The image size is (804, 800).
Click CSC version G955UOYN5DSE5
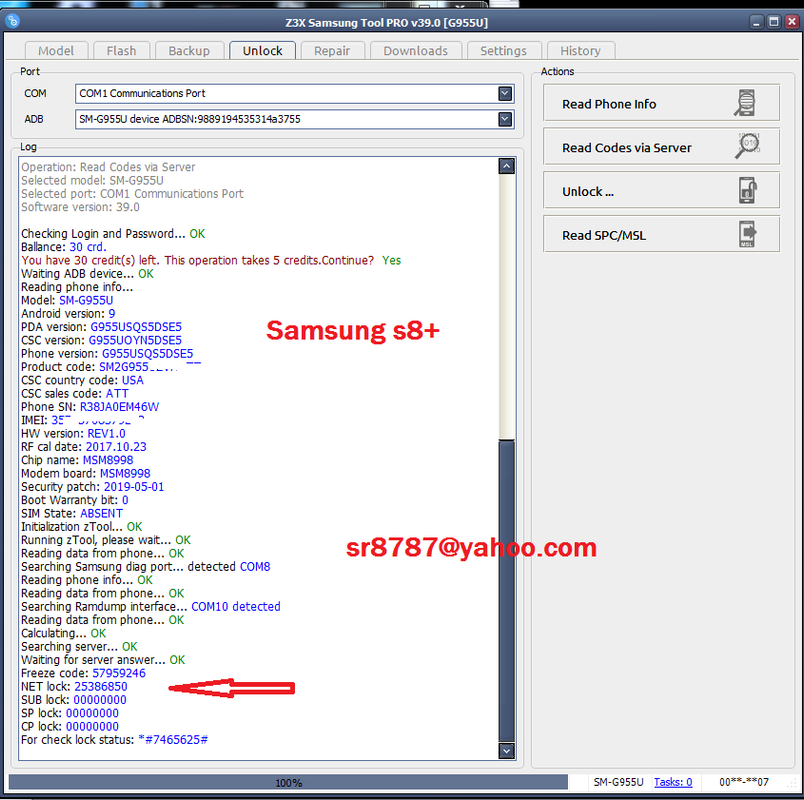(135, 340)
